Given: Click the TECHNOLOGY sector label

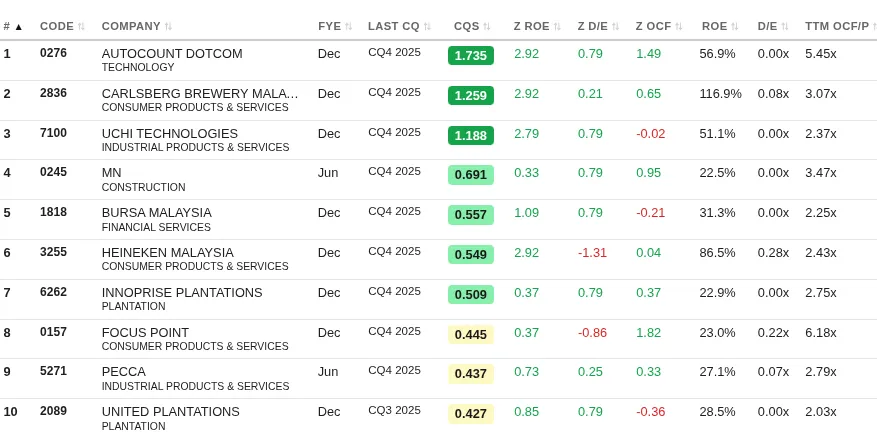Looking at the screenshot, I should 138,67.
